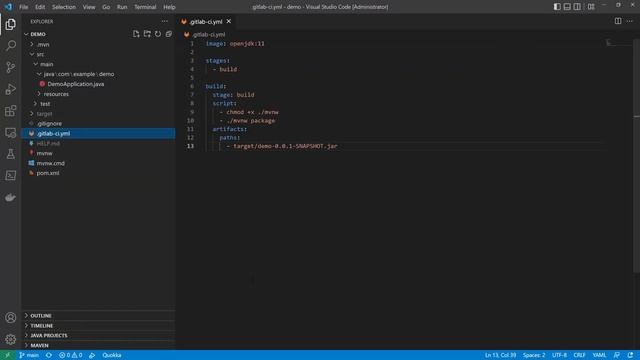640x360 pixels.
Task: Open errors and warnings count in status bar
Action: [70, 355]
